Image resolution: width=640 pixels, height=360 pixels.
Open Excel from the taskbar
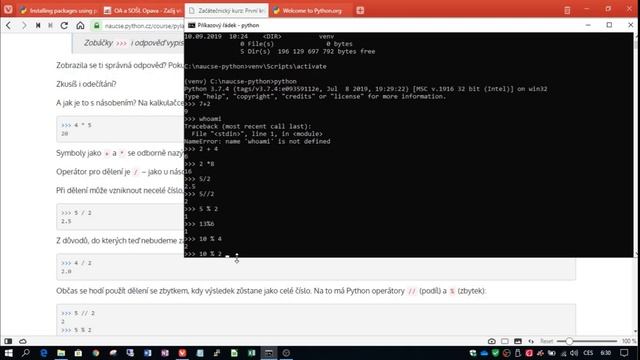(x=251, y=353)
